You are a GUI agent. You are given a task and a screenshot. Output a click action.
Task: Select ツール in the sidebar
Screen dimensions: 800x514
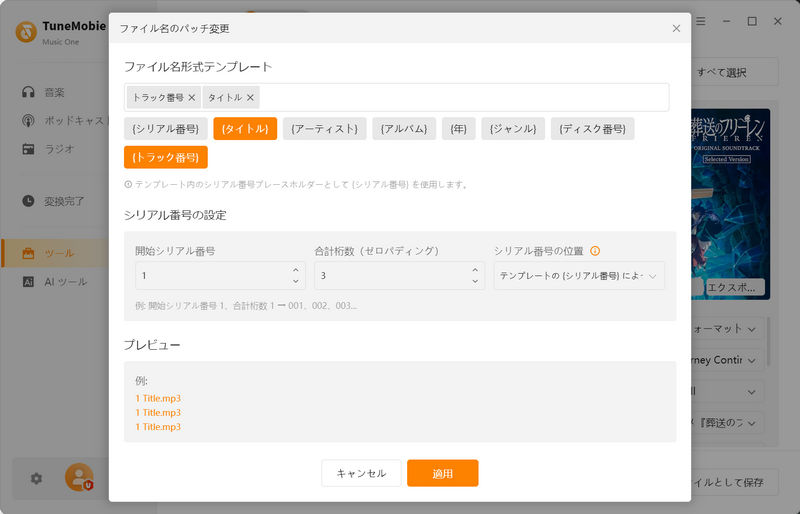tap(56, 253)
